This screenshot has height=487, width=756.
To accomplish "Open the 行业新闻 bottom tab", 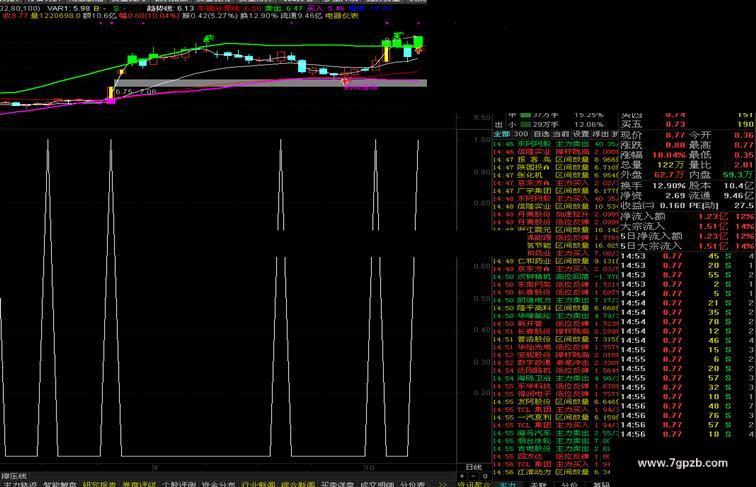I will (258, 484).
